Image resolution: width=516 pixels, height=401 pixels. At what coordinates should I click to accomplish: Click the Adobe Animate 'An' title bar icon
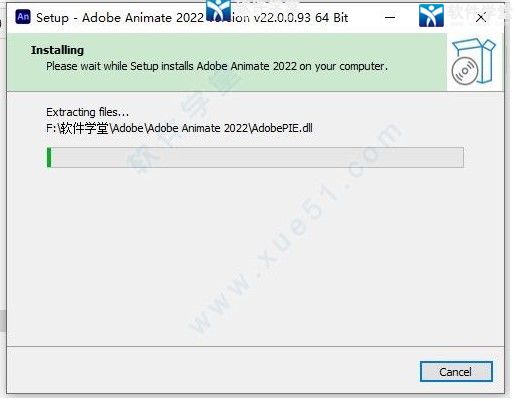(x=23, y=17)
